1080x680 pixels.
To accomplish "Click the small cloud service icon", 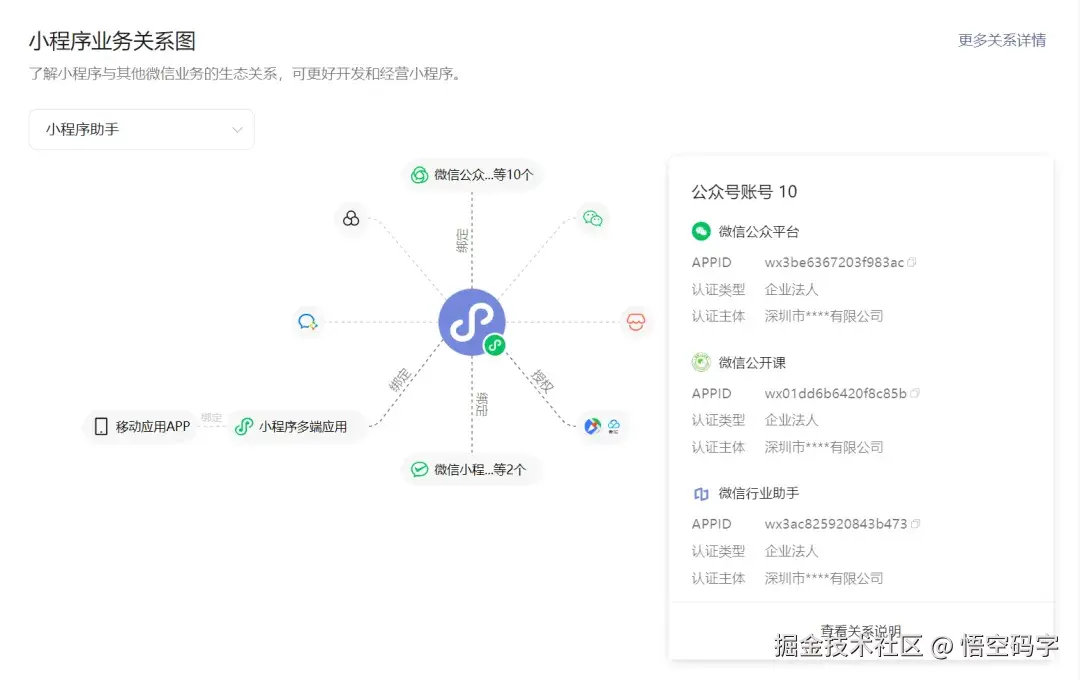I will [x=614, y=426].
